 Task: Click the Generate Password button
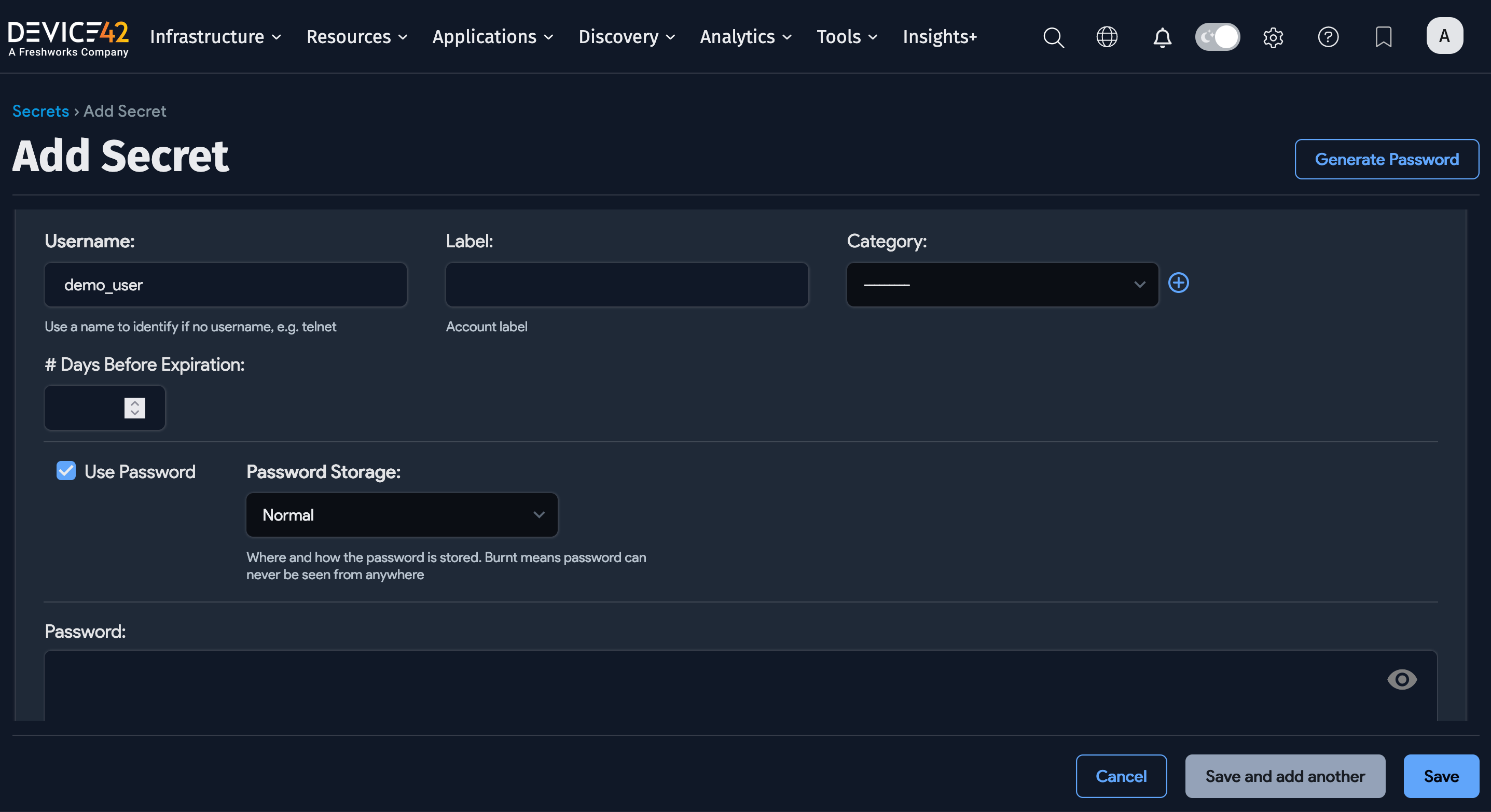(1386, 159)
